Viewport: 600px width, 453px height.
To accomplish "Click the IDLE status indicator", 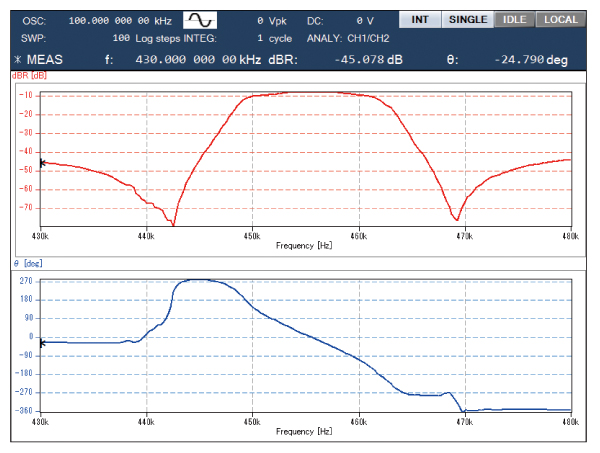I will click(515, 20).
